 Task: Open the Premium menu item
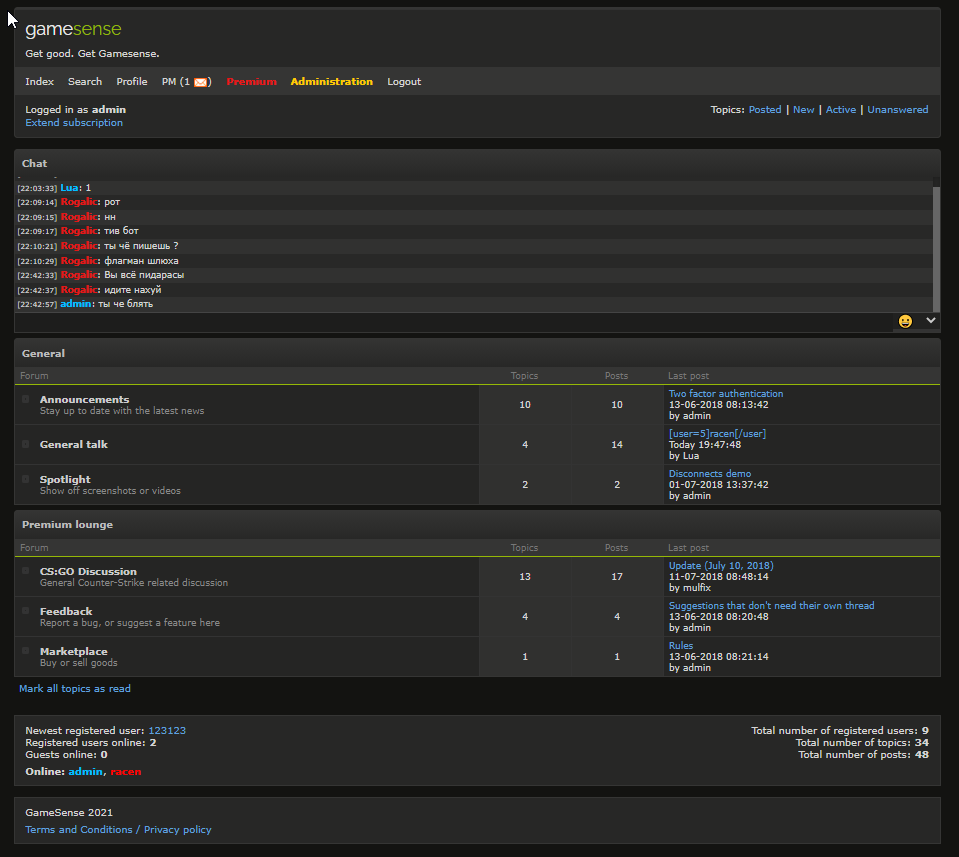click(x=251, y=82)
